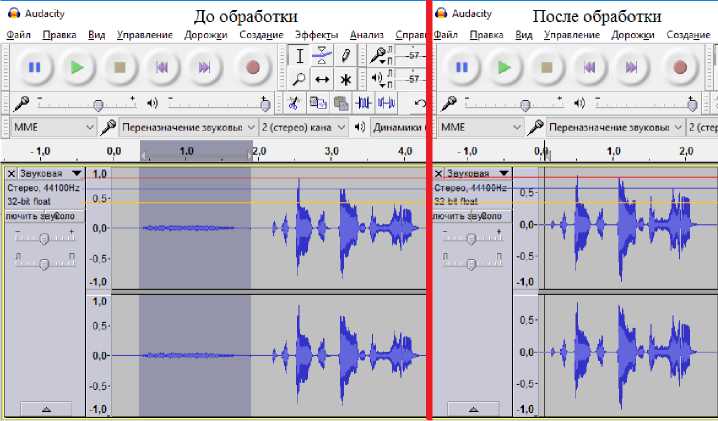Toggle the track Solo button in left window

tap(65, 216)
